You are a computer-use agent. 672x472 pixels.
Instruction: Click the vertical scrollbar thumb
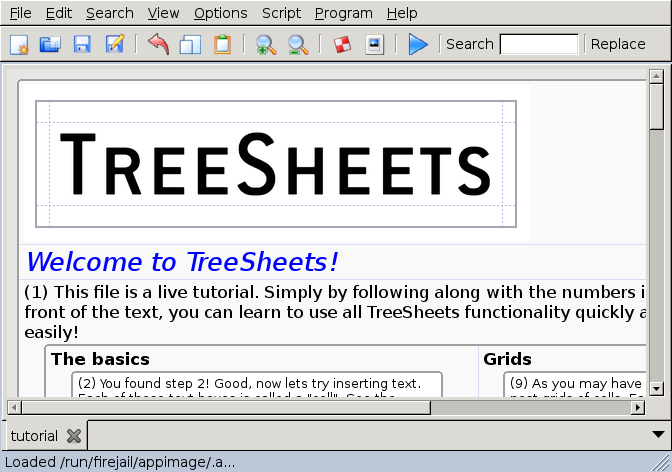657,107
